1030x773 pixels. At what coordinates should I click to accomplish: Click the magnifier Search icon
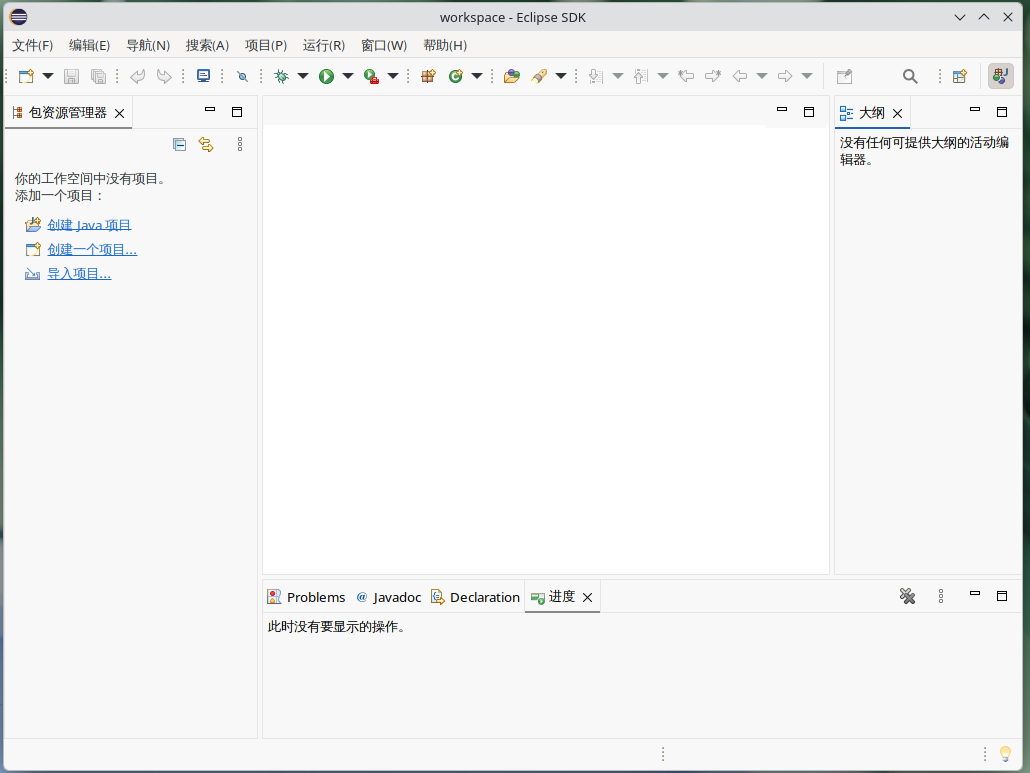pyautogui.click(x=910, y=76)
